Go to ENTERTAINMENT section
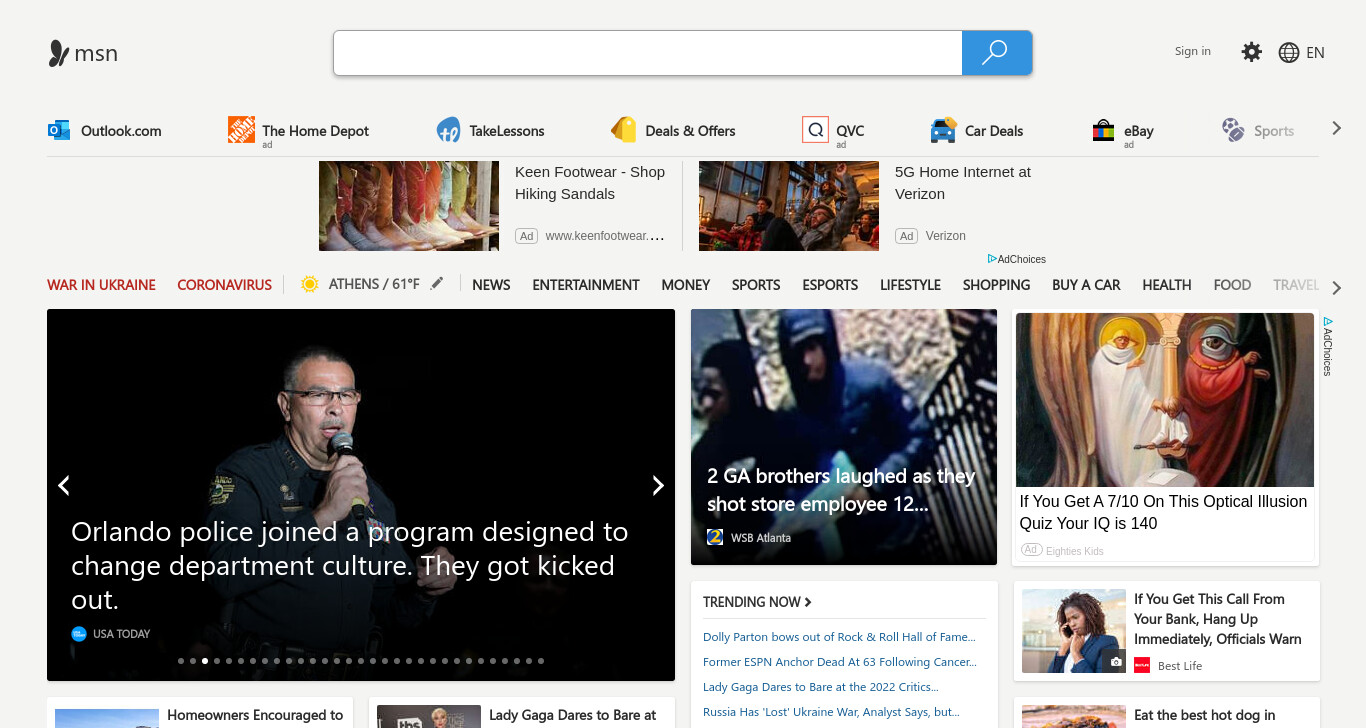Image resolution: width=1366 pixels, height=728 pixels. point(586,285)
